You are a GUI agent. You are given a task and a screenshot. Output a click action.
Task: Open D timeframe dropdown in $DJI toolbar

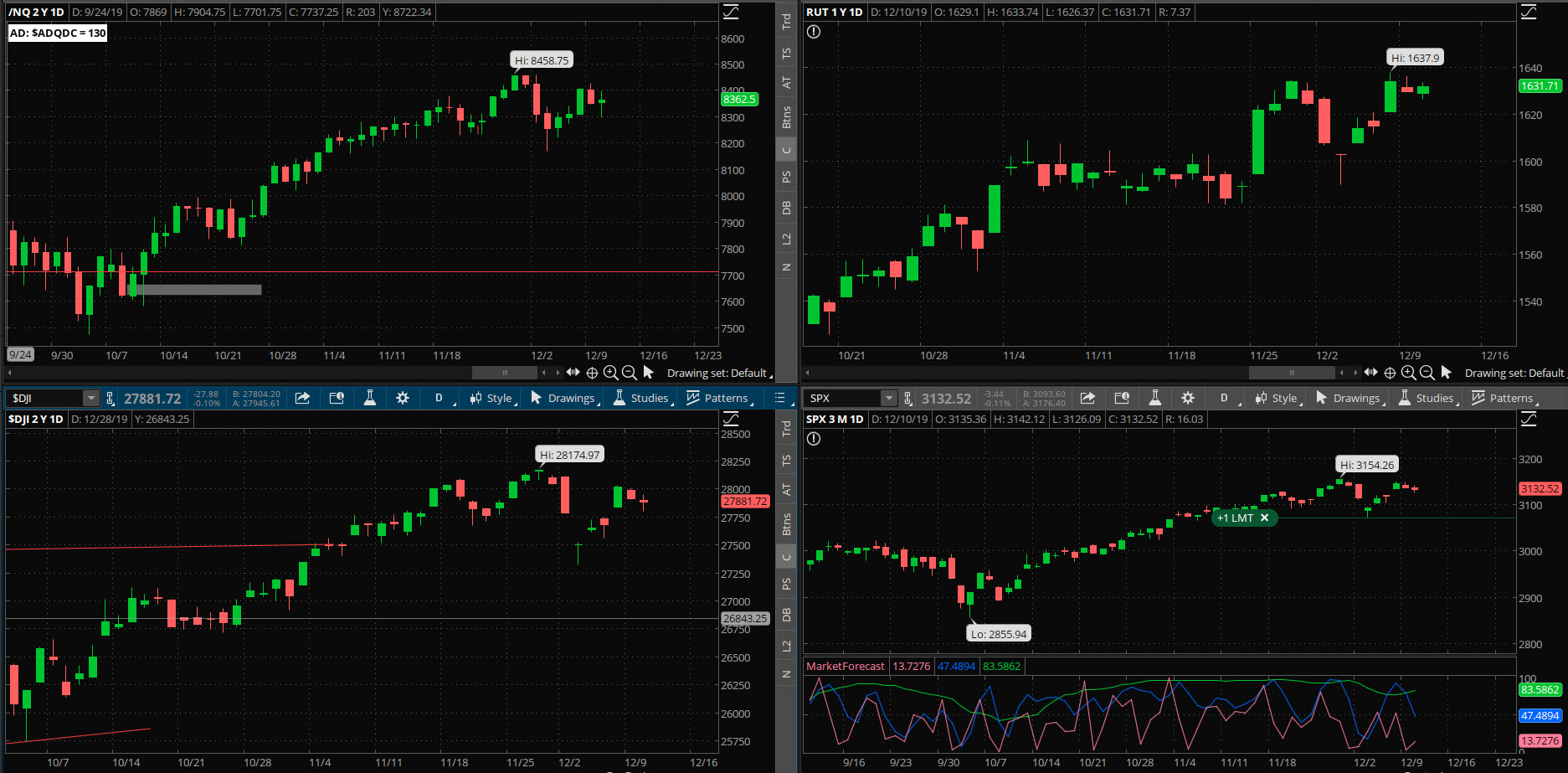[x=440, y=398]
